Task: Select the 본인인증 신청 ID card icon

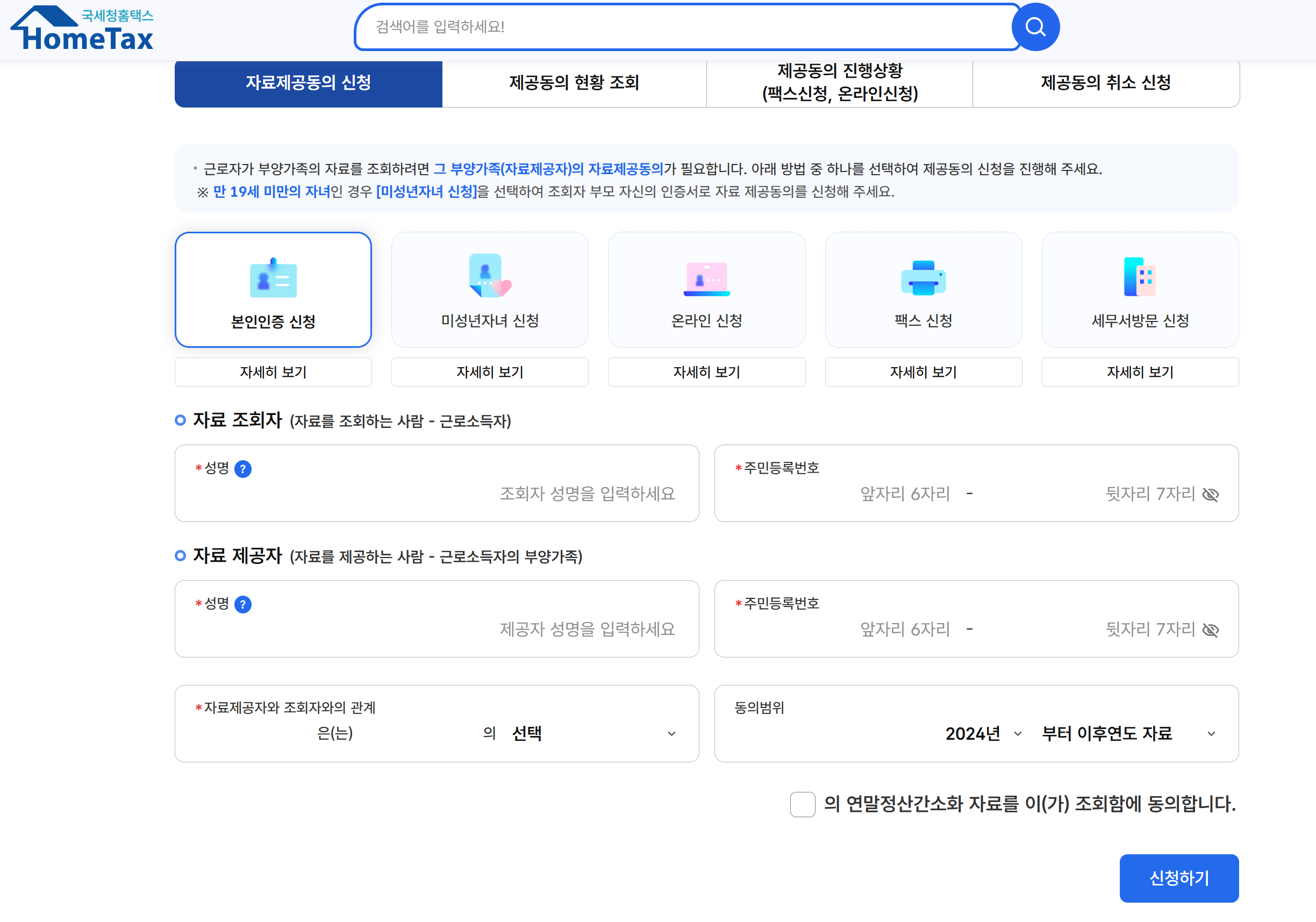Action: 274,278
